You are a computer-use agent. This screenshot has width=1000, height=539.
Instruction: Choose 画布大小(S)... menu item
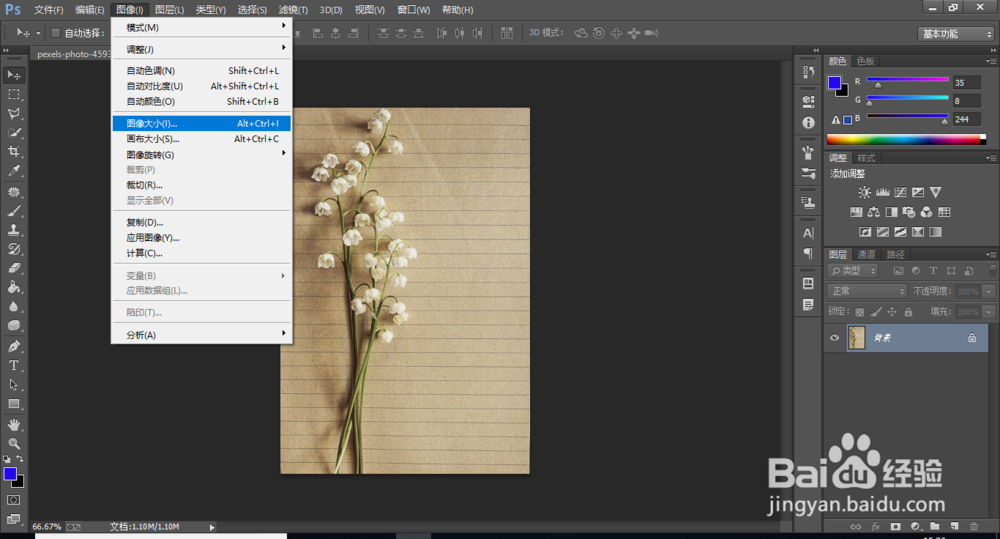202,139
